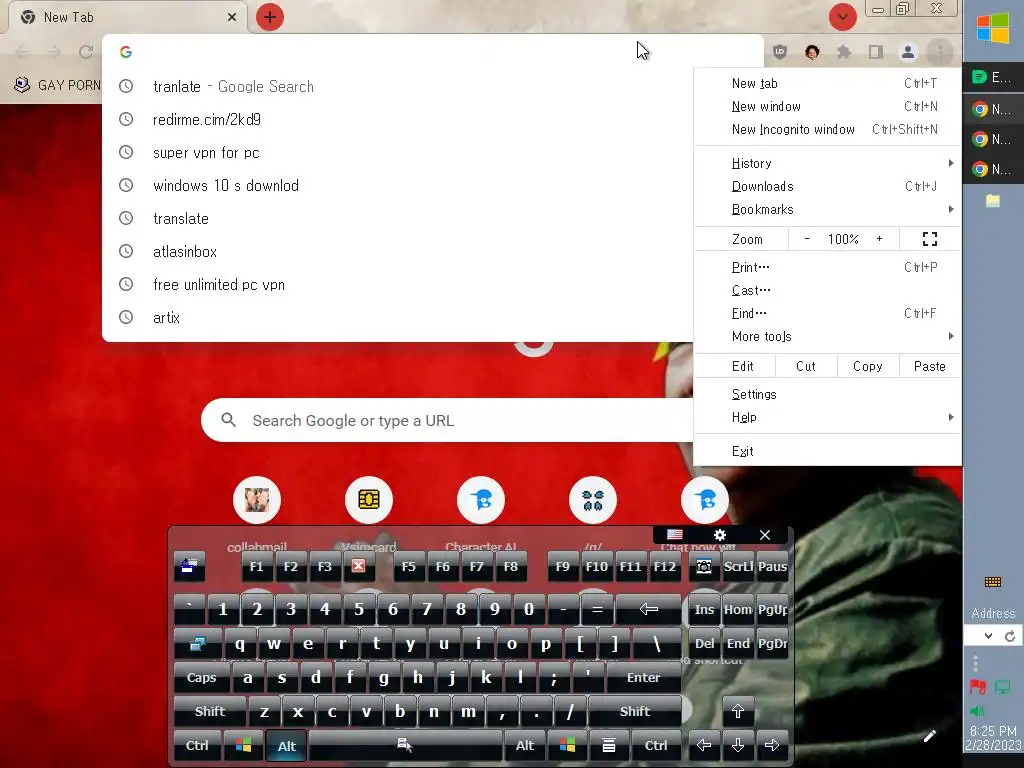1024x768 pixels.
Task: Expand the Bookmarks submenu
Action: (827, 210)
